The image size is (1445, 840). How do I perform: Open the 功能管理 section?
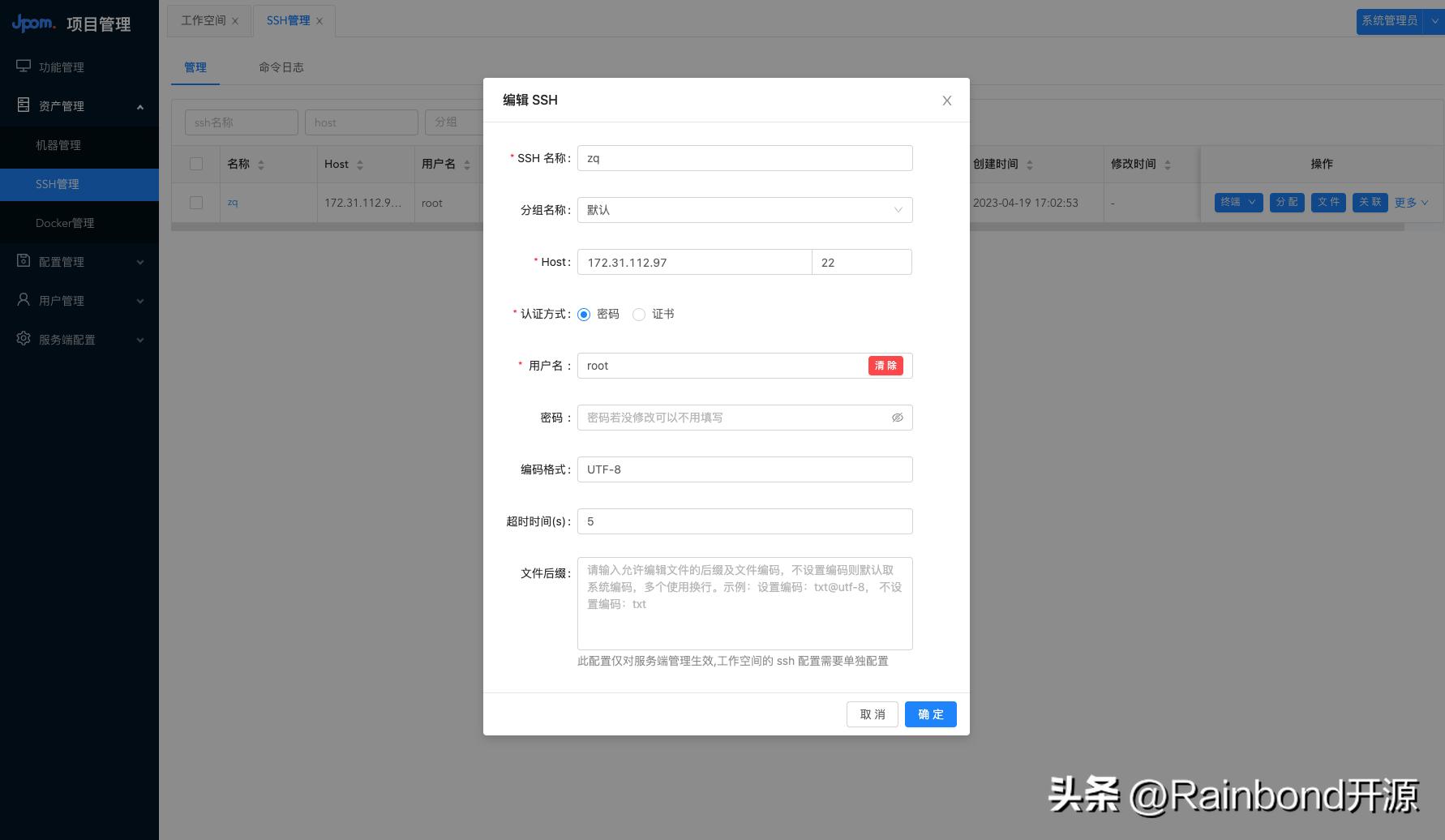(x=60, y=66)
